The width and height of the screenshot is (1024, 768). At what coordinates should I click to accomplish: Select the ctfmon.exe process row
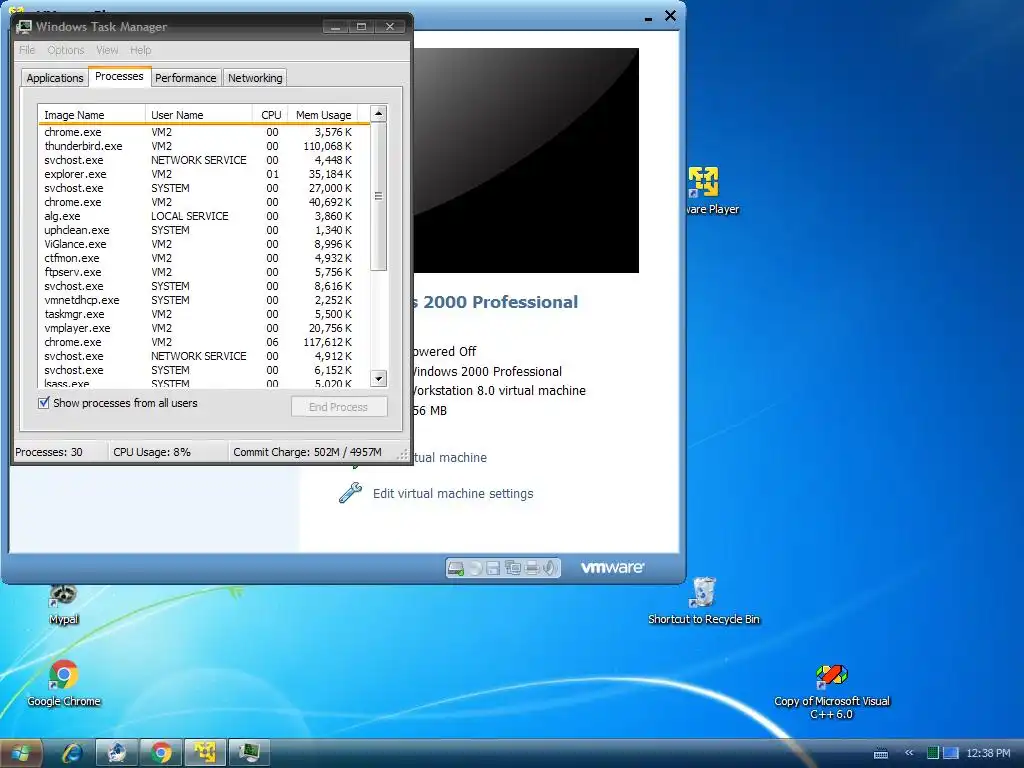[204, 258]
